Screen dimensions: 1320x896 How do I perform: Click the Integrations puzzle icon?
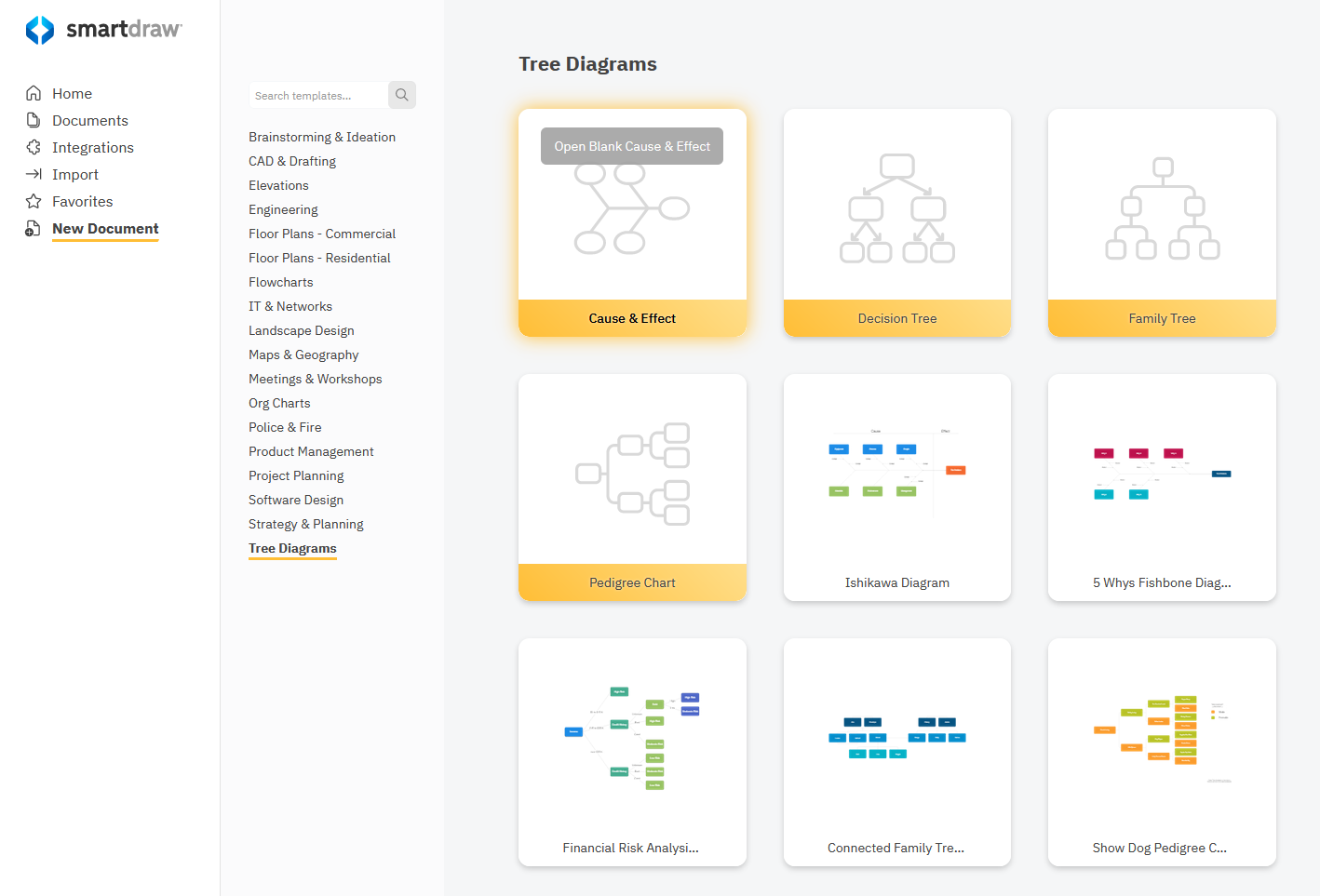[x=32, y=147]
